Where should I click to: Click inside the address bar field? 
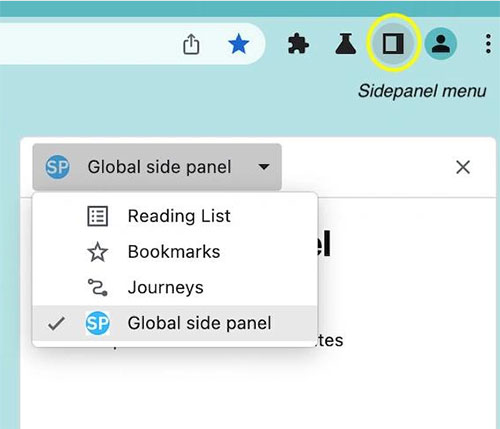click(87, 44)
